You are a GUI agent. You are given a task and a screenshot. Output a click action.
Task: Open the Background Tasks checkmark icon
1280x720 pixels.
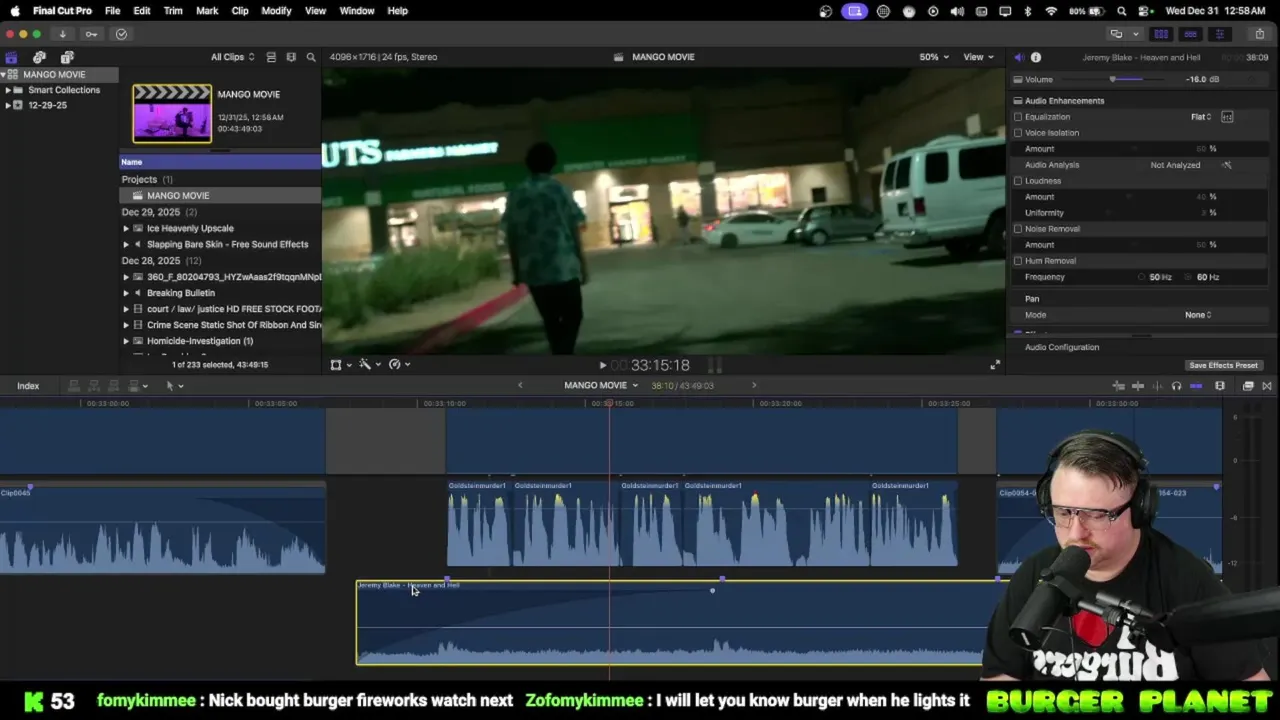121,34
